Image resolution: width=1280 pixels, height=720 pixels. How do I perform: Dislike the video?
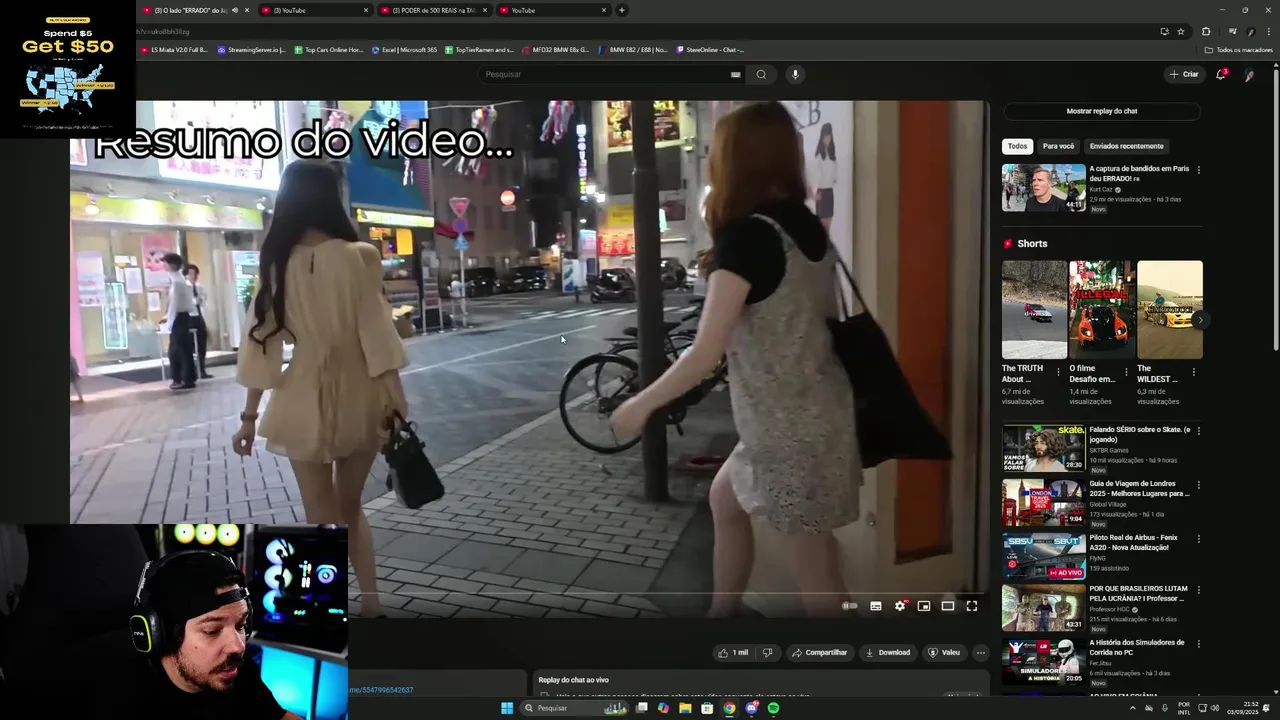[767, 653]
